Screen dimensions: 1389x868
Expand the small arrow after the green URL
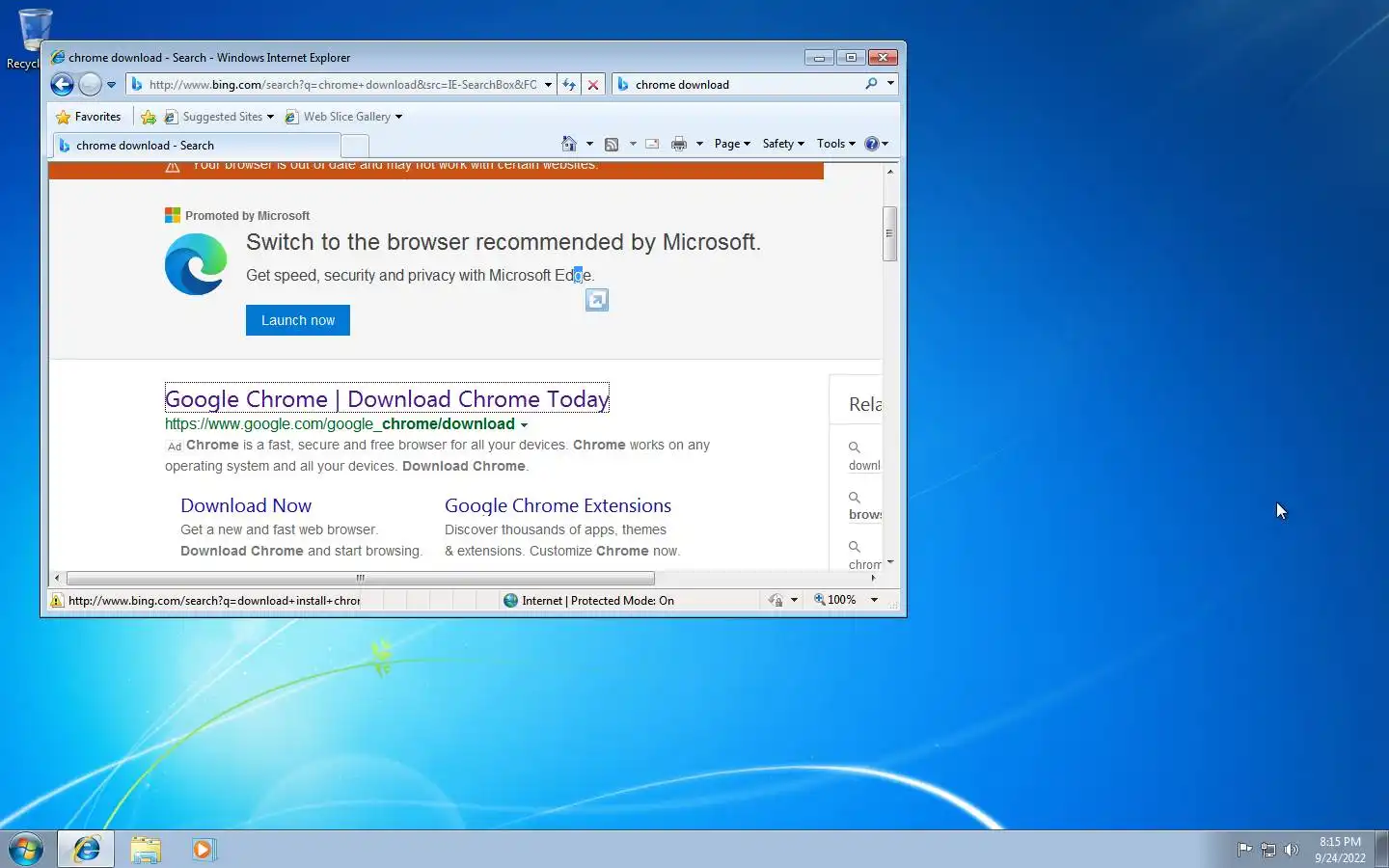pos(524,424)
